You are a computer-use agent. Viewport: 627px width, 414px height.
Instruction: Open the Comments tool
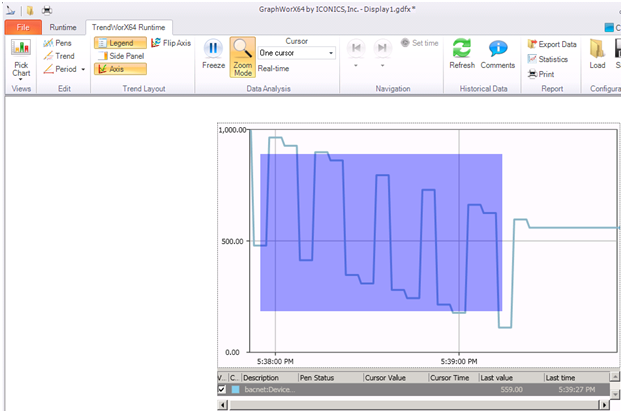click(x=497, y=55)
